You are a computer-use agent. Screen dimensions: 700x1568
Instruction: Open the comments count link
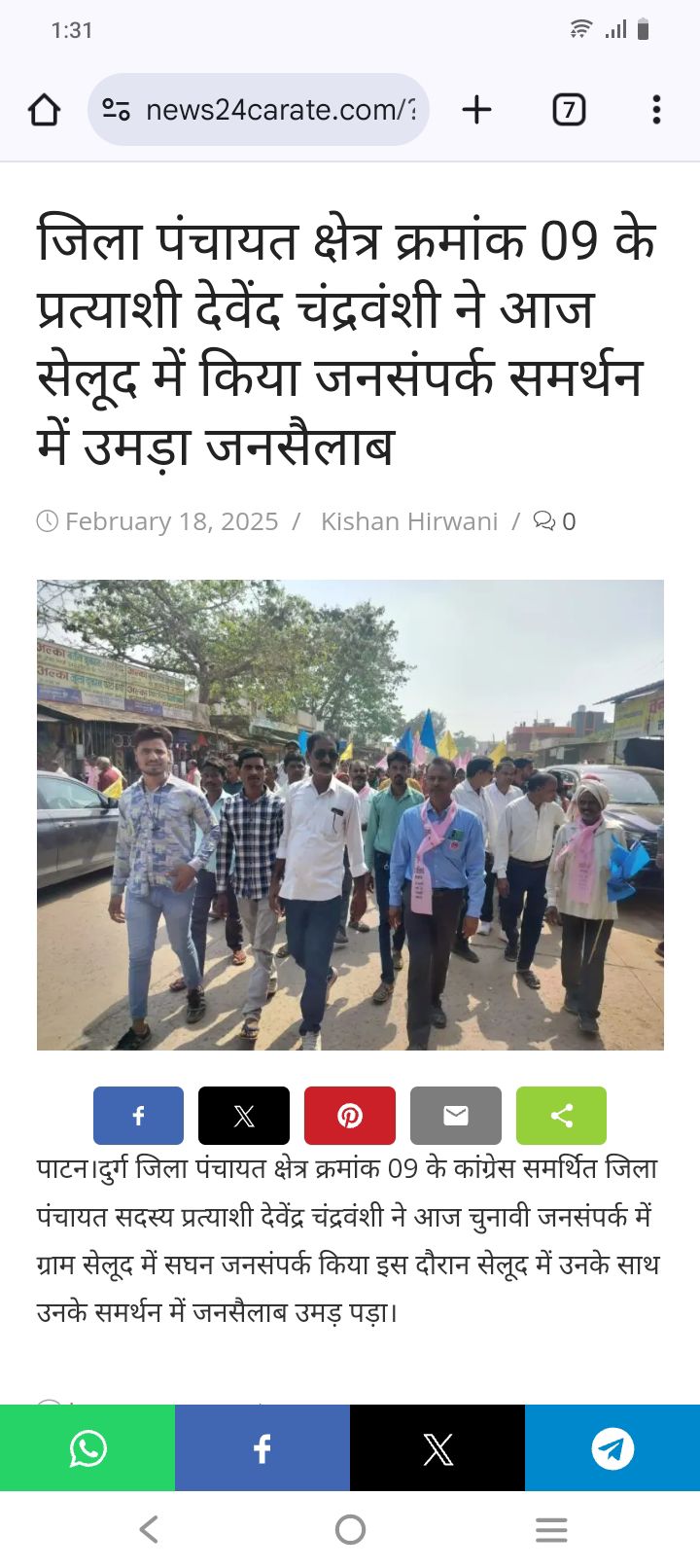[555, 521]
